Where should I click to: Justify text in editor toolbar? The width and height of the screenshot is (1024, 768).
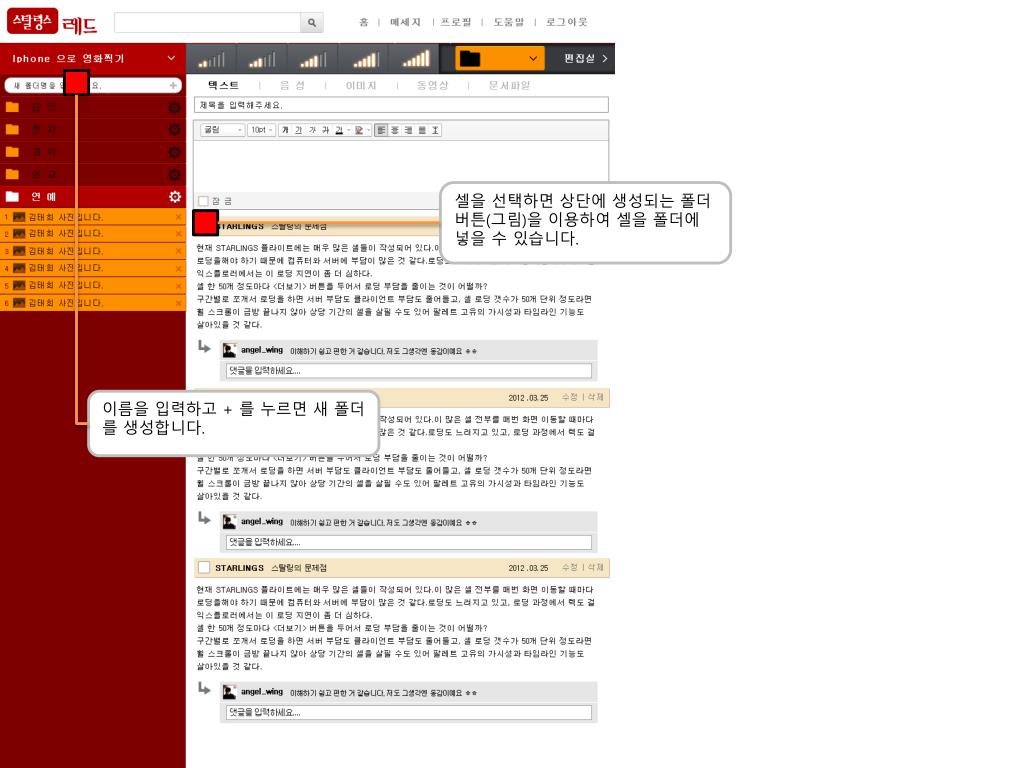coord(422,130)
